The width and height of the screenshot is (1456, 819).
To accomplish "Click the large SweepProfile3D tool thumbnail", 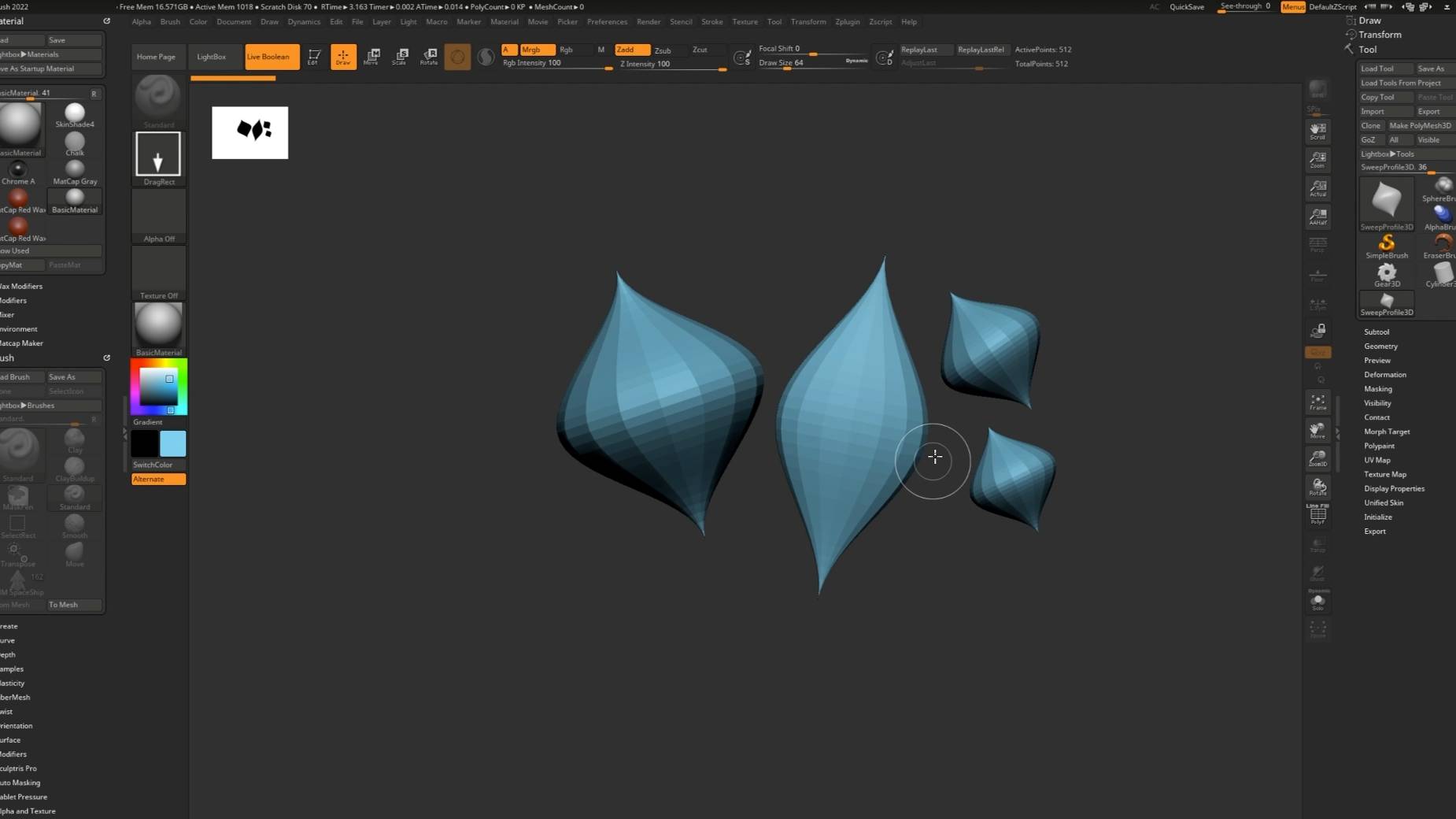I will click(x=1387, y=204).
